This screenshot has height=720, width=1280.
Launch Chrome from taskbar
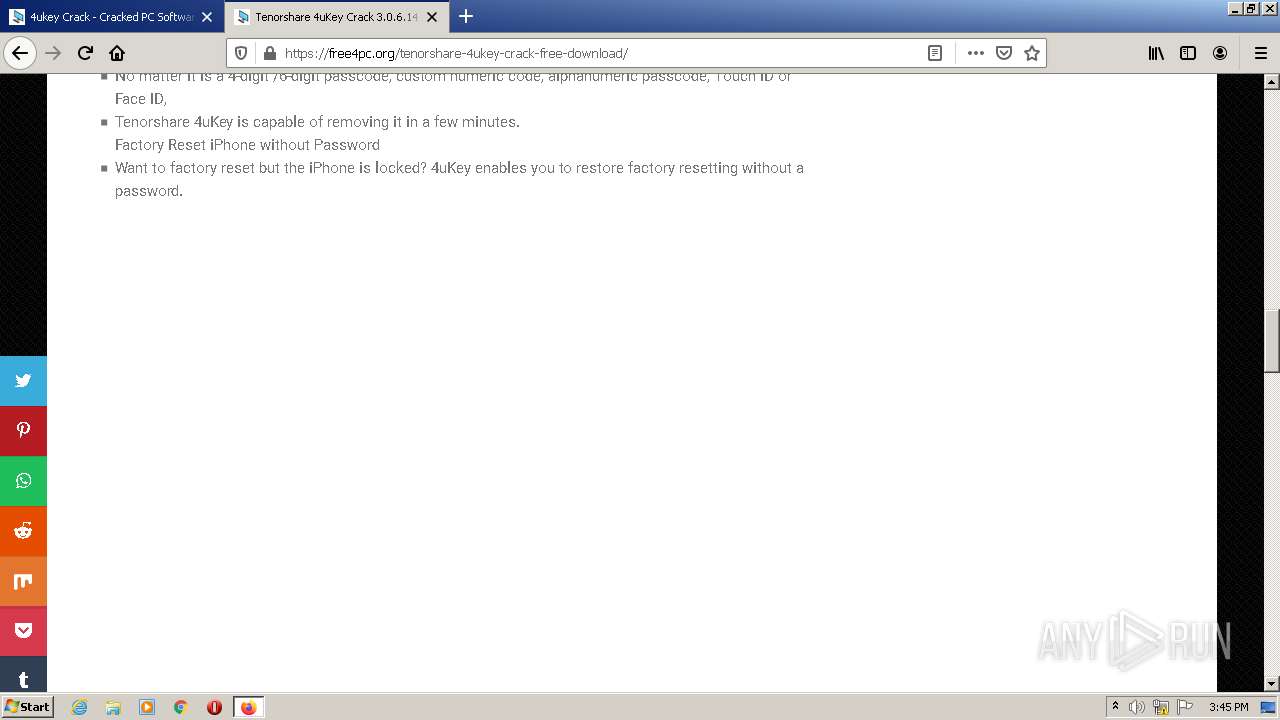[x=181, y=707]
